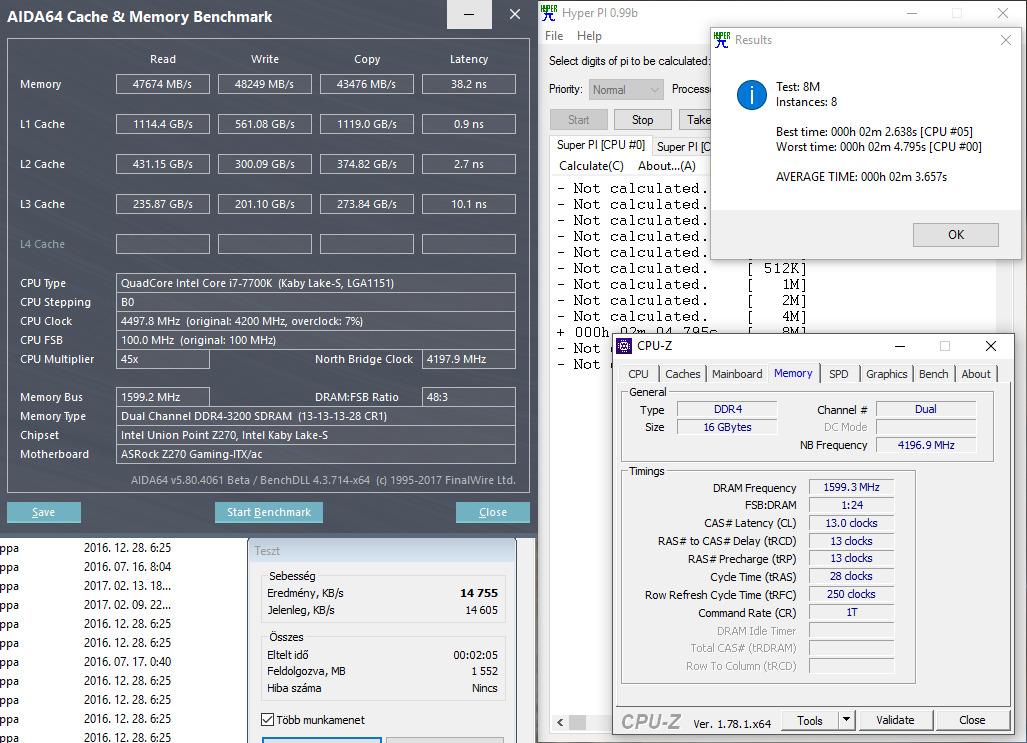Open the CPU-Z Tools dropdown arrow
This screenshot has width=1027, height=743.
(846, 719)
